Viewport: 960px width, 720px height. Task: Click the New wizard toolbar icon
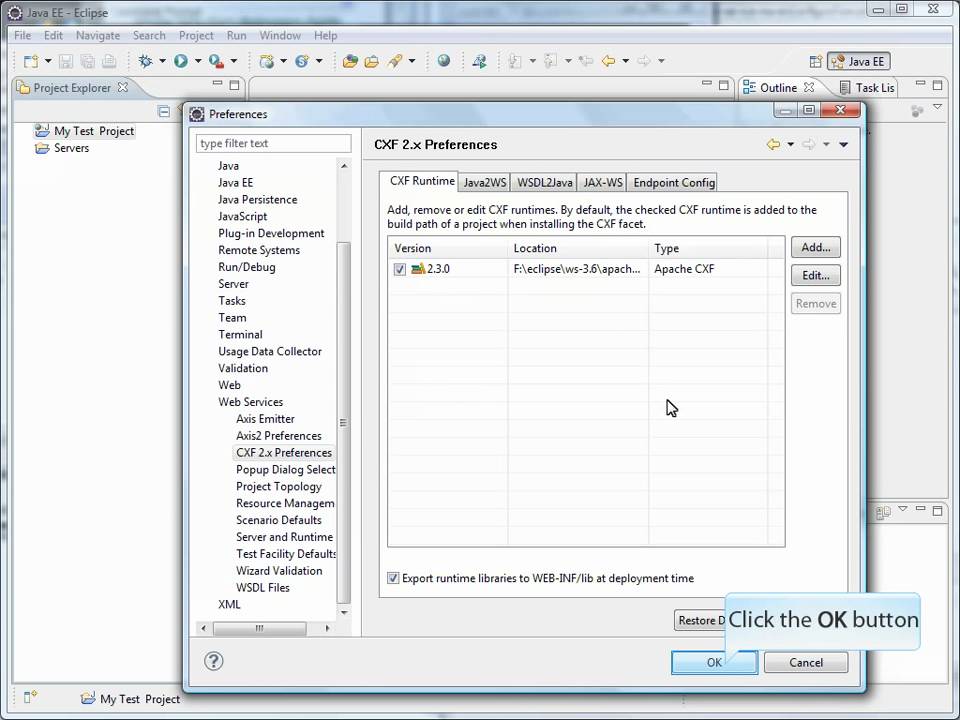tap(31, 61)
